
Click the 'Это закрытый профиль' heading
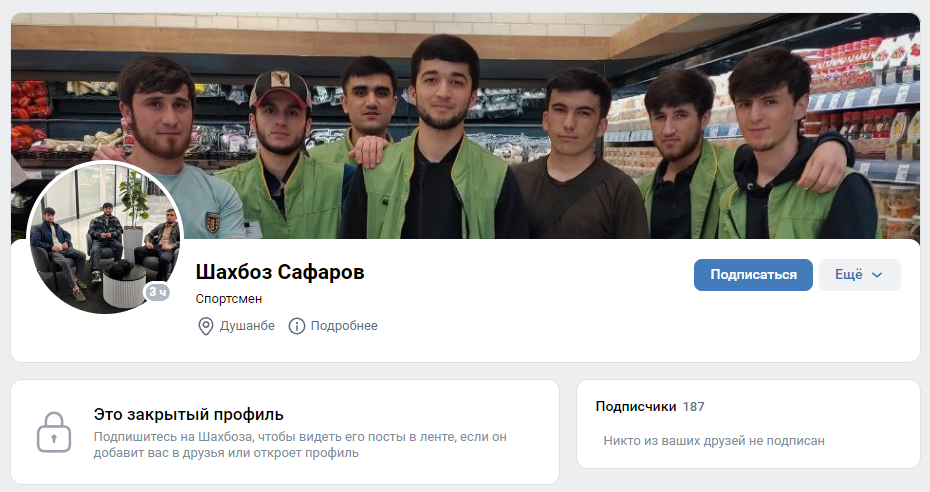pyautogui.click(x=189, y=414)
